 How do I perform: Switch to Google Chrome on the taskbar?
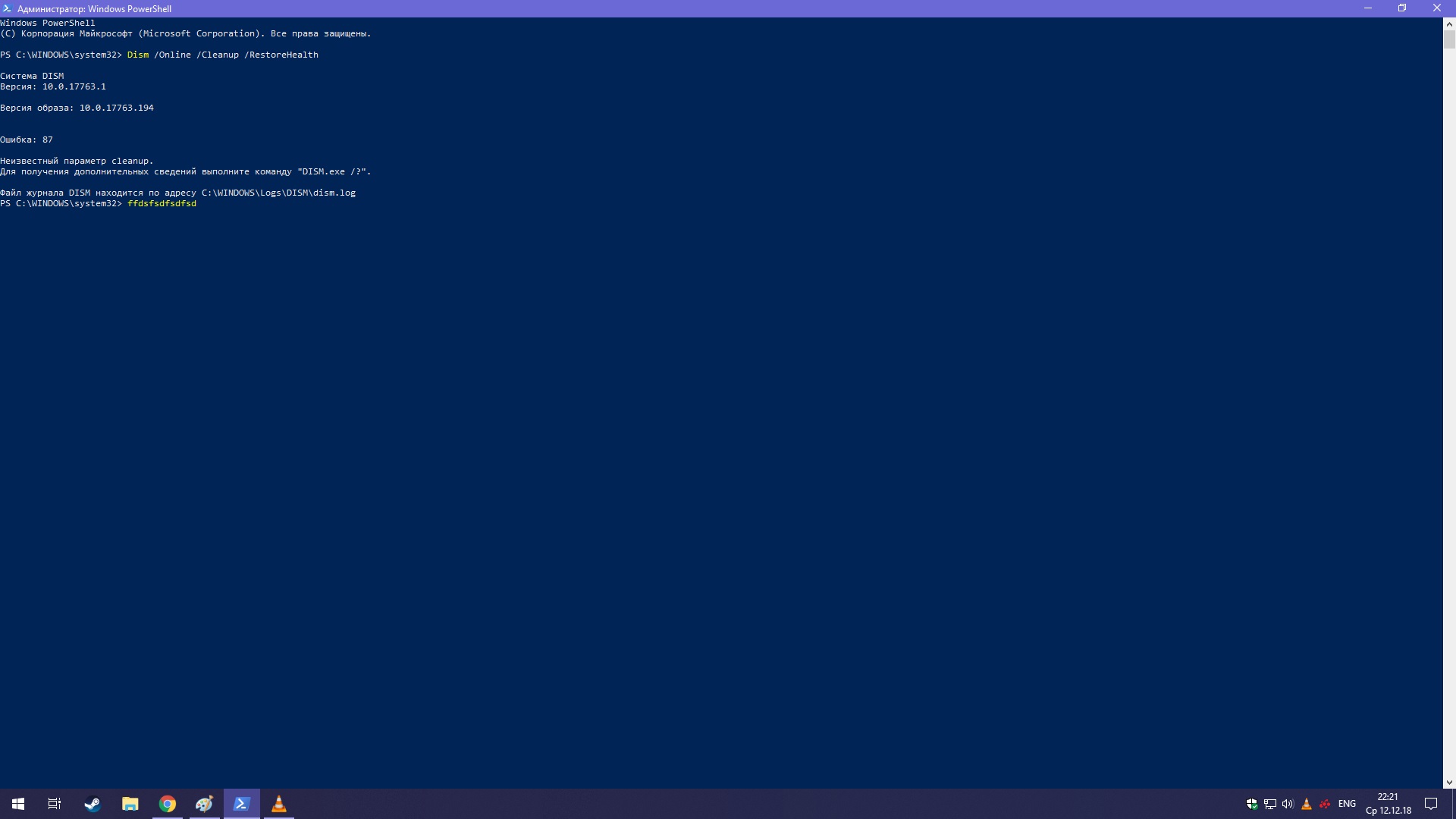(168, 804)
